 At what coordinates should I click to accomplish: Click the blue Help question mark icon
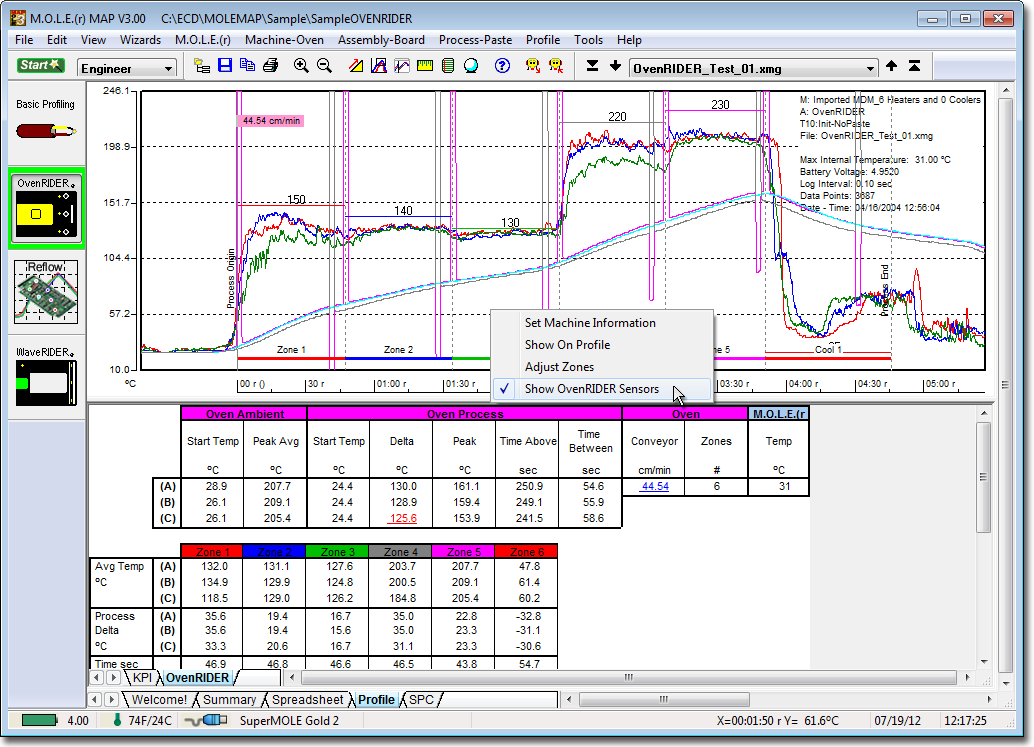tap(502, 65)
